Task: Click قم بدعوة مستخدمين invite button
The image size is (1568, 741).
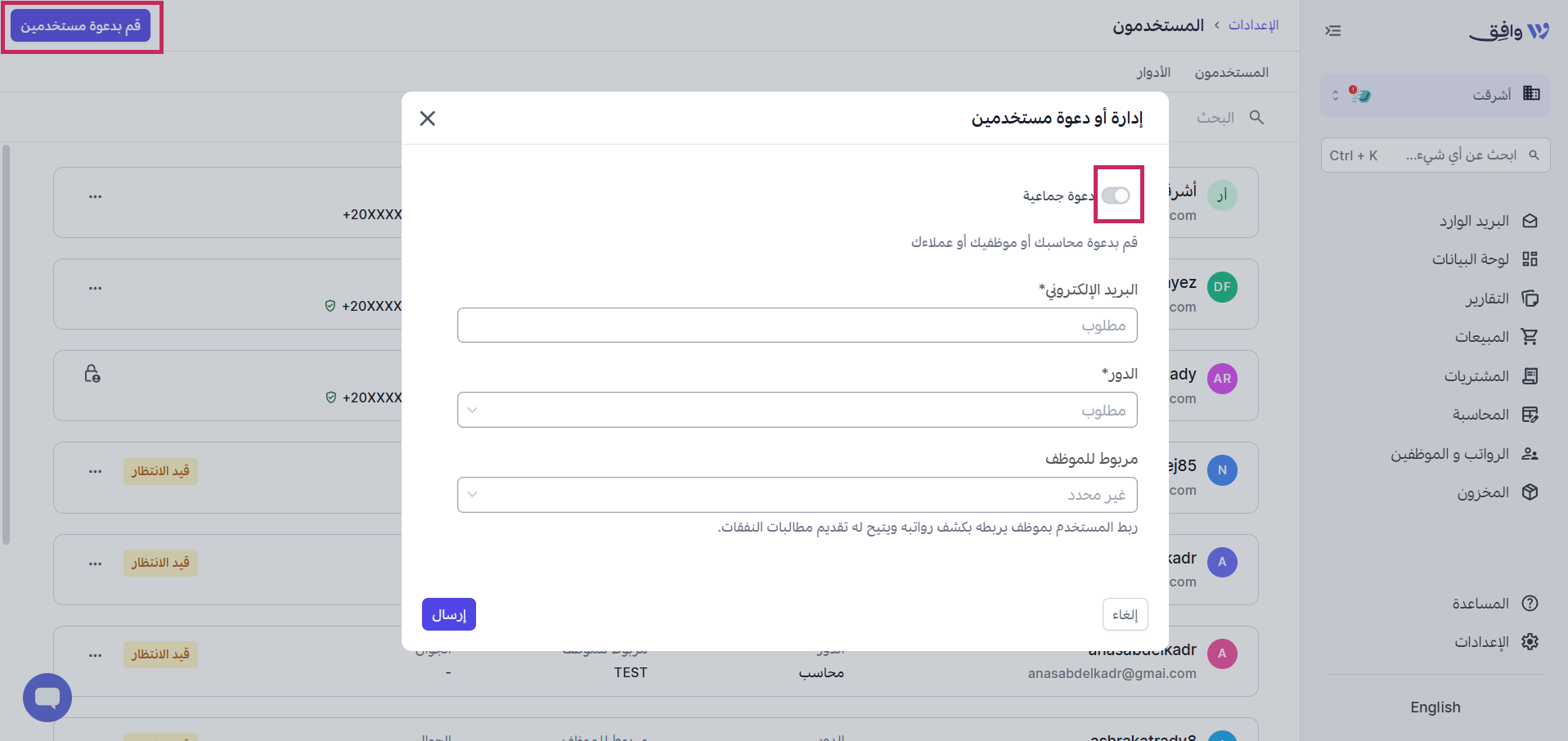Action: (80, 26)
